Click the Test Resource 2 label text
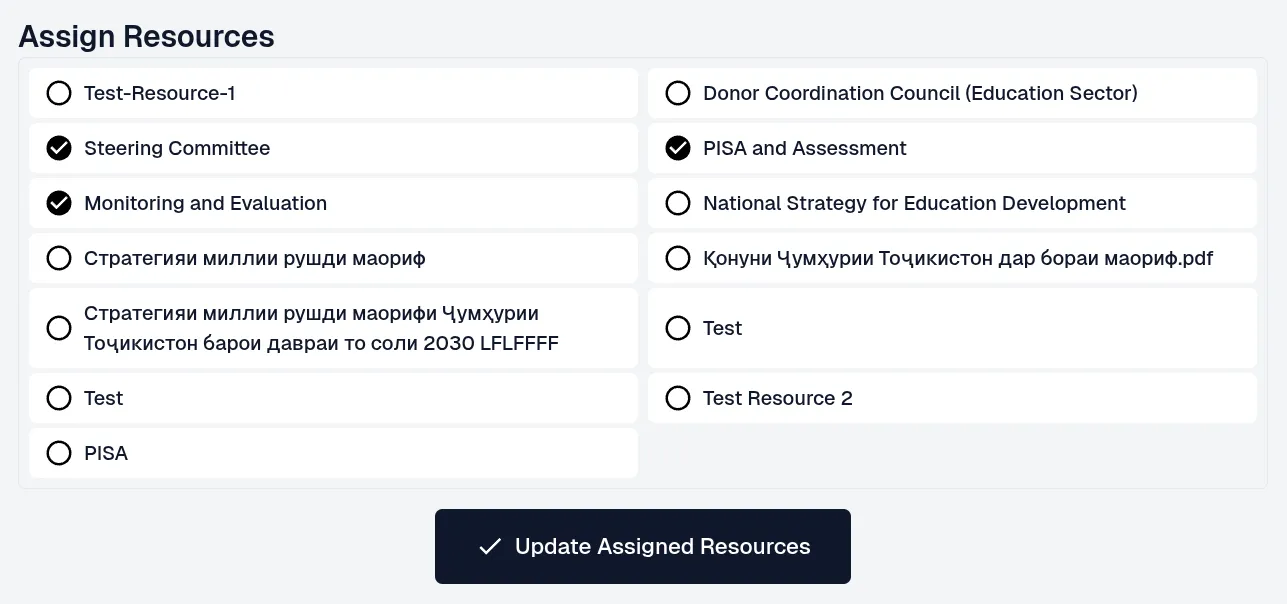 point(777,398)
